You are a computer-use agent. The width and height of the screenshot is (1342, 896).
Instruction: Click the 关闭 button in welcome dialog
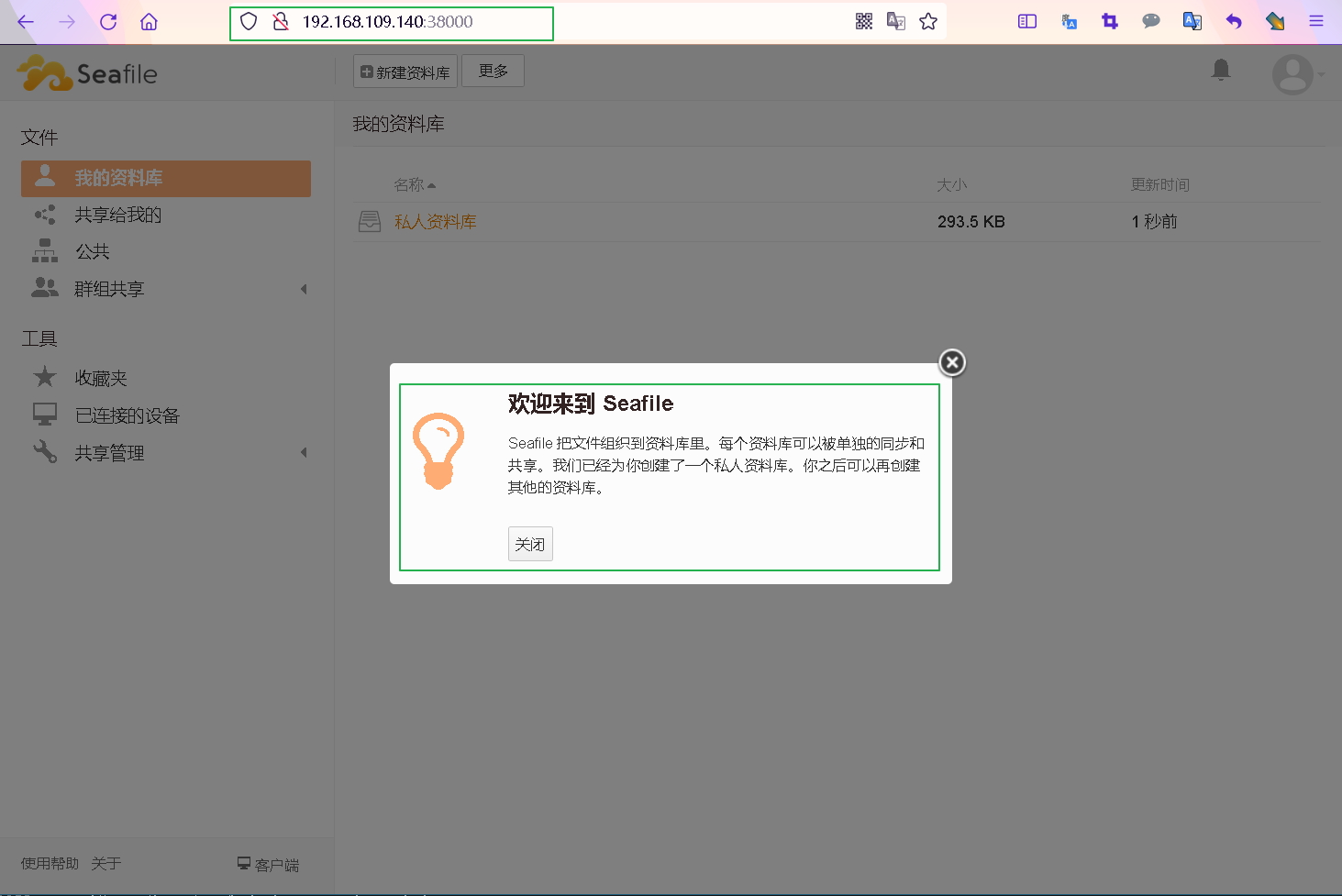tap(530, 544)
